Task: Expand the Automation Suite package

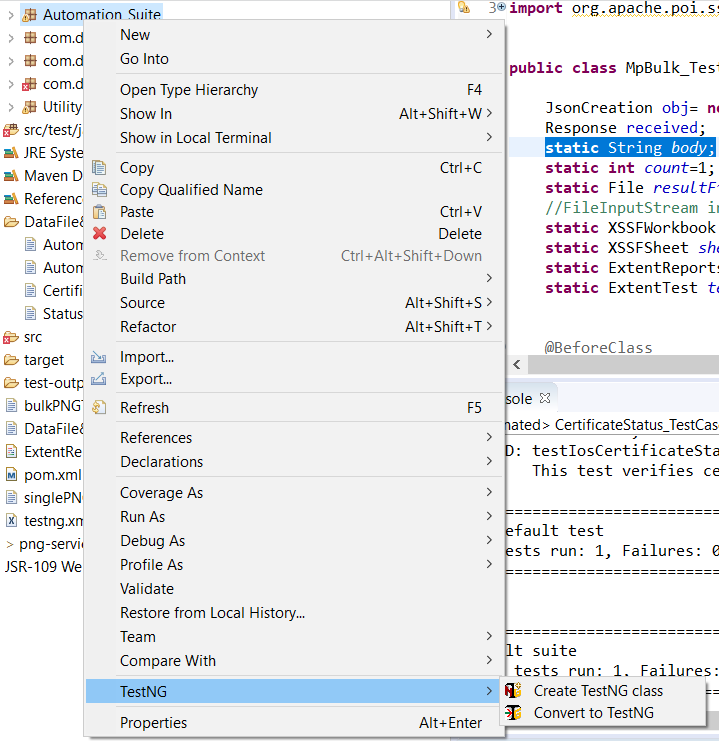Action: click(x=11, y=15)
